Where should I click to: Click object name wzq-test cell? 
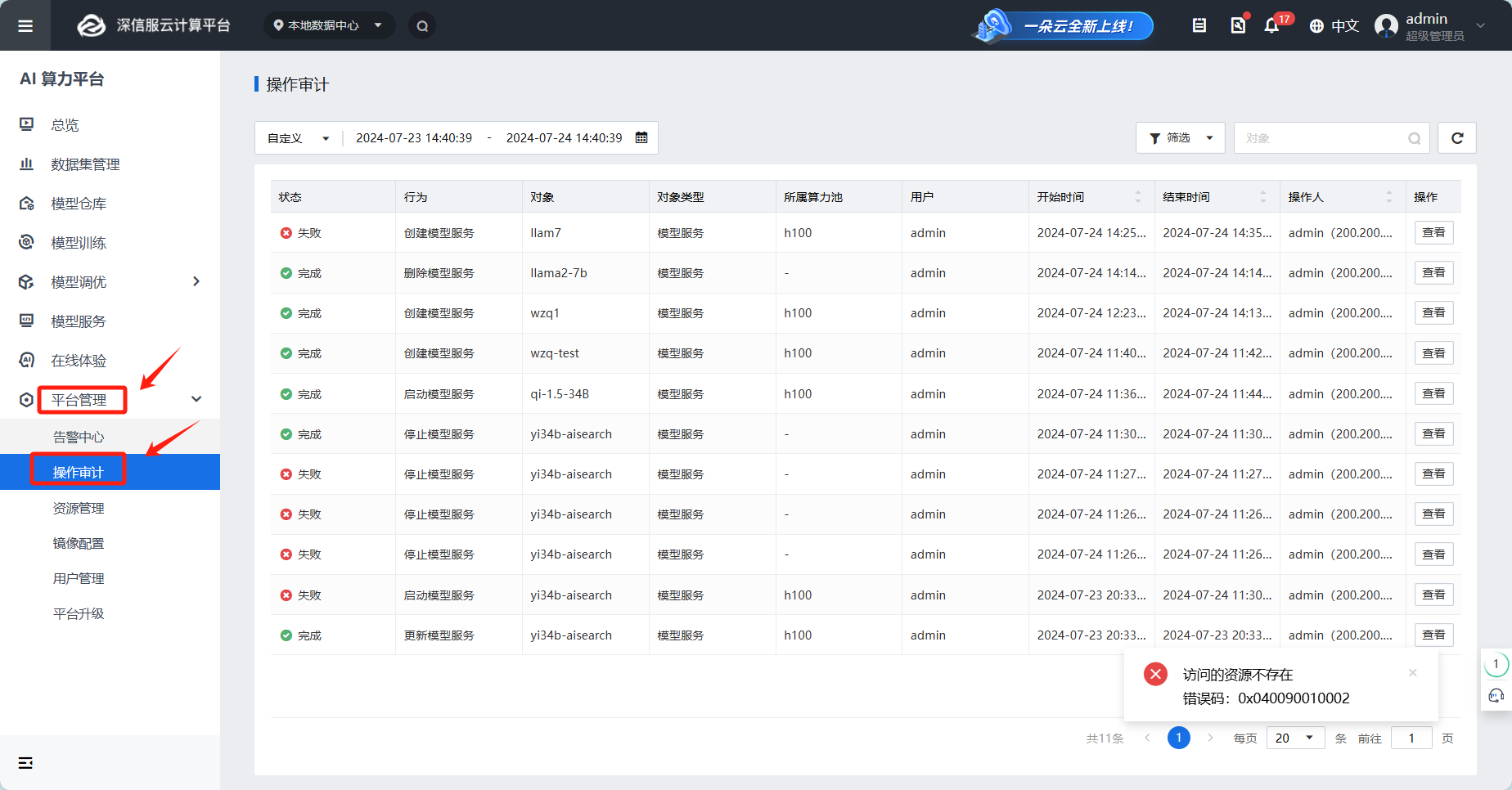555,353
